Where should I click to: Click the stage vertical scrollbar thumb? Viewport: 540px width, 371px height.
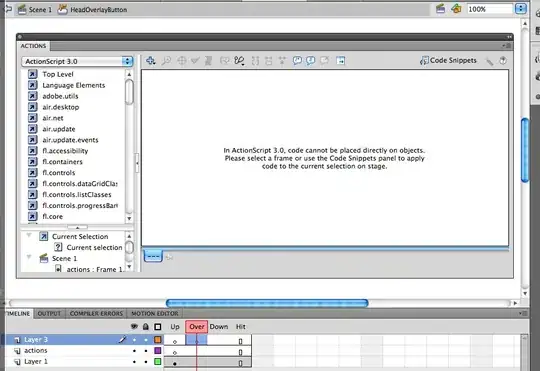(525, 150)
